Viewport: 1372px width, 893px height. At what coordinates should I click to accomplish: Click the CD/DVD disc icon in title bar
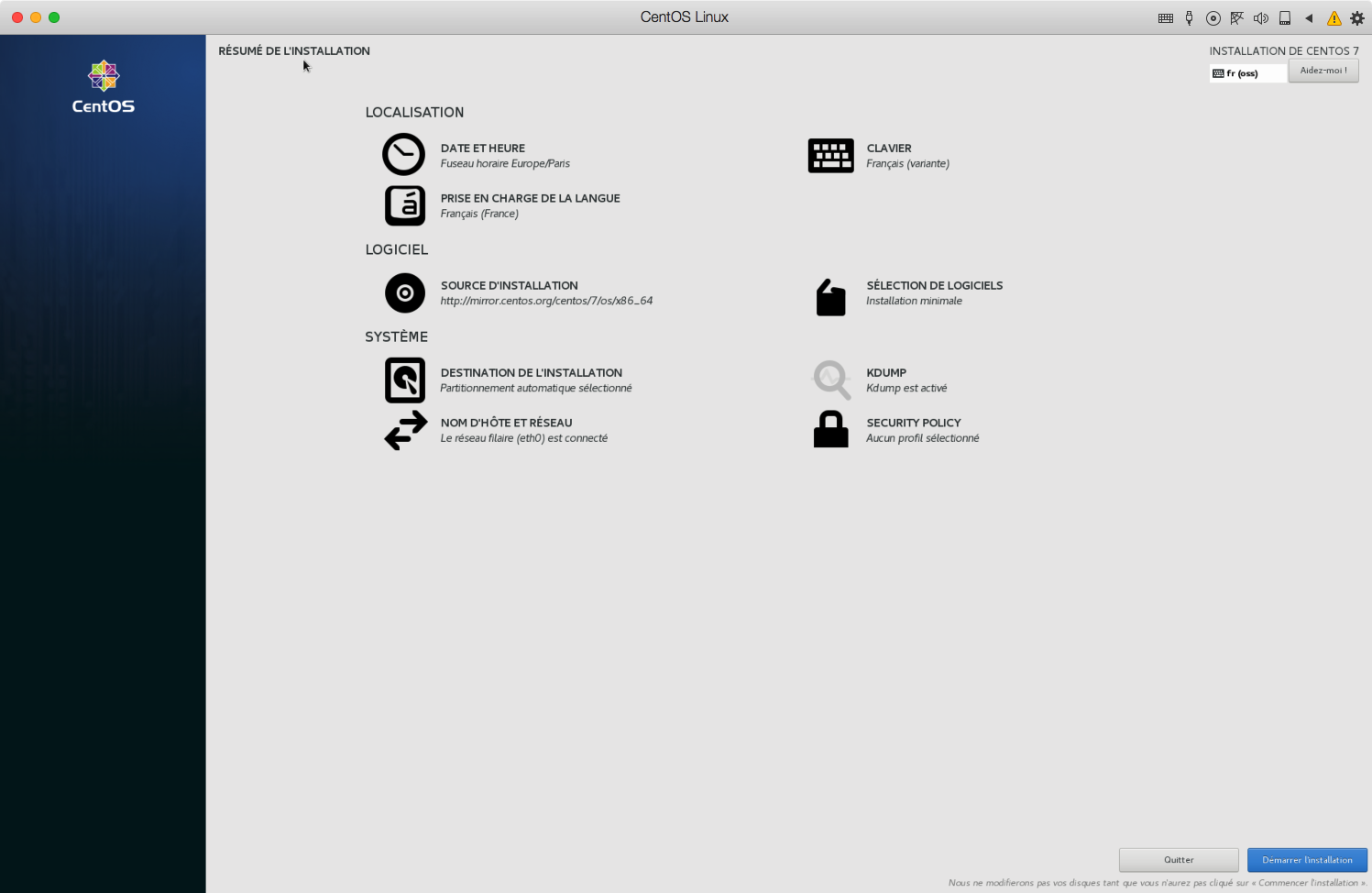tap(1213, 17)
